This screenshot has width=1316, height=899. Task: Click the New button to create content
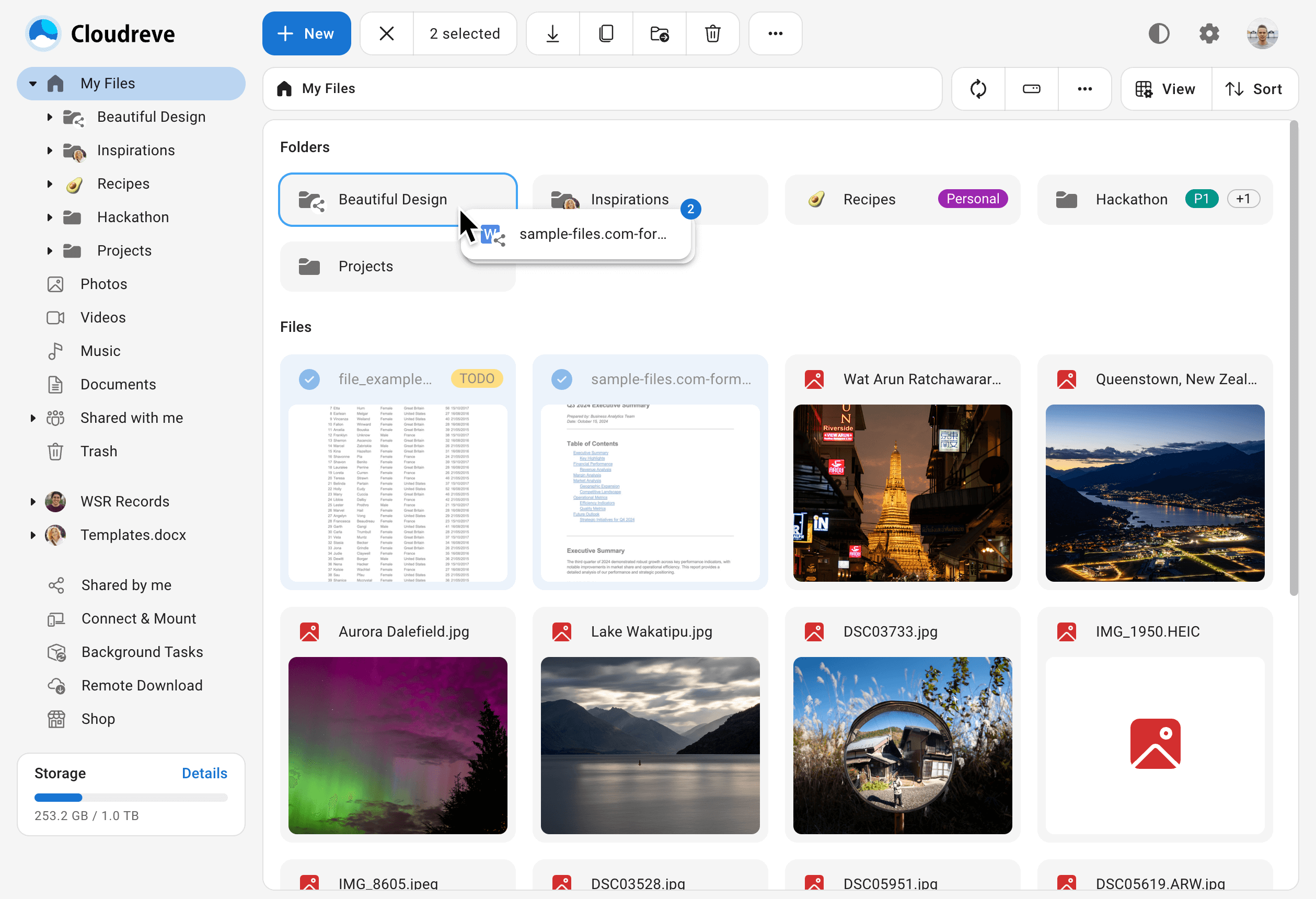(x=306, y=33)
